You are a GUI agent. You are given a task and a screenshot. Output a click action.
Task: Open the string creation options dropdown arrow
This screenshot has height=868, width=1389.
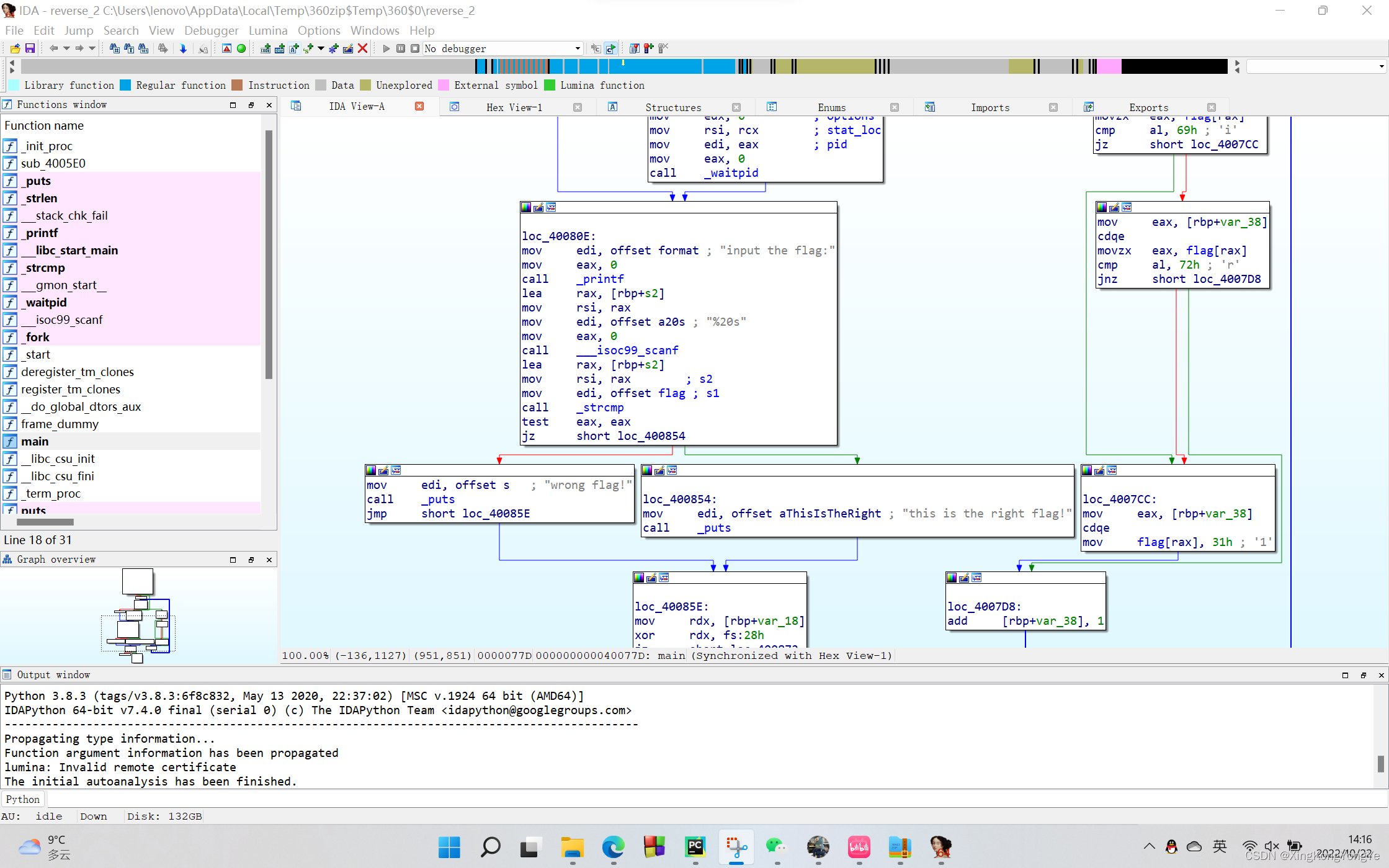coord(320,48)
